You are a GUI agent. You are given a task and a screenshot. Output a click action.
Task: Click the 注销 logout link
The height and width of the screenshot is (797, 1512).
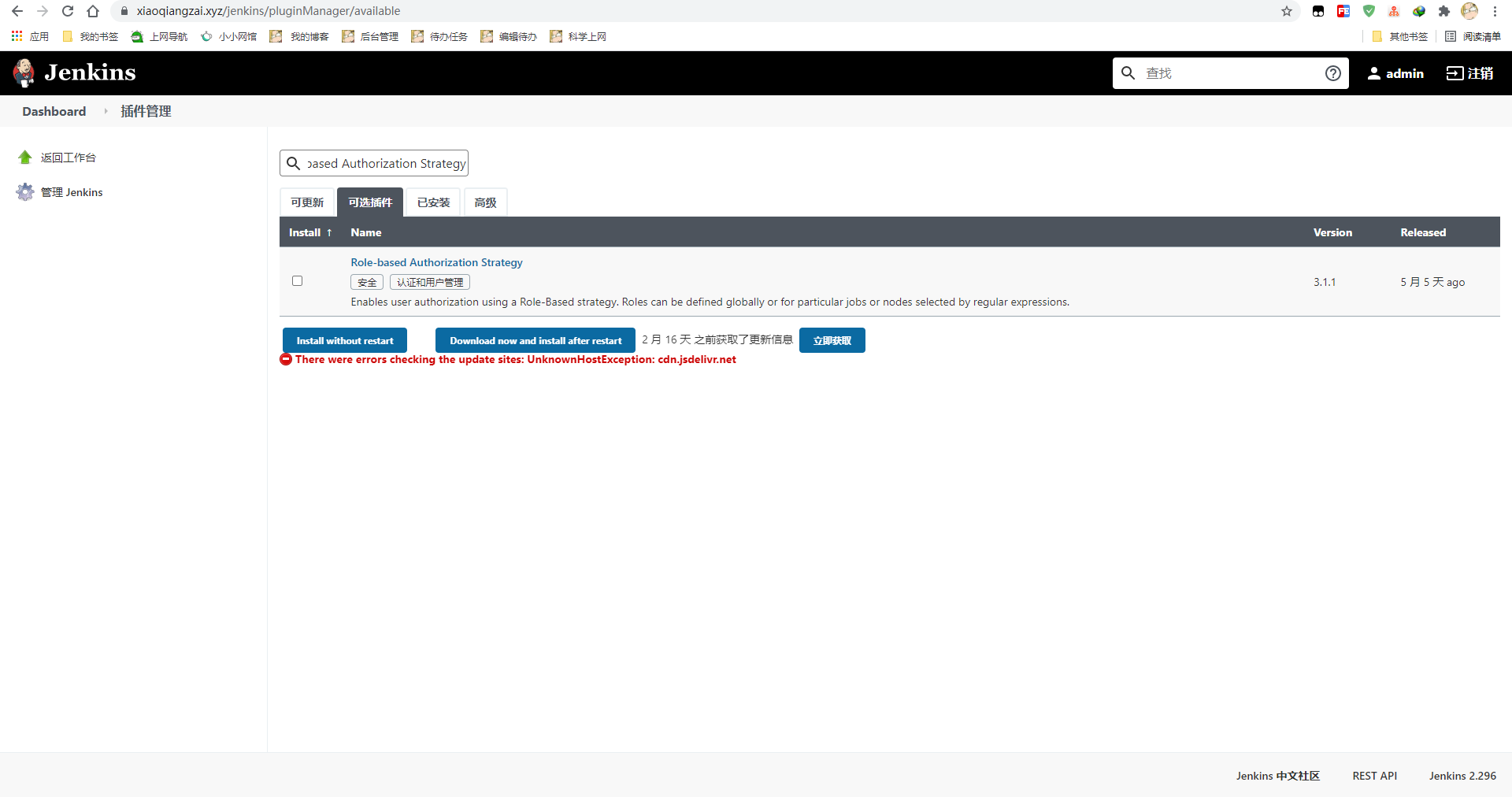tap(1469, 73)
